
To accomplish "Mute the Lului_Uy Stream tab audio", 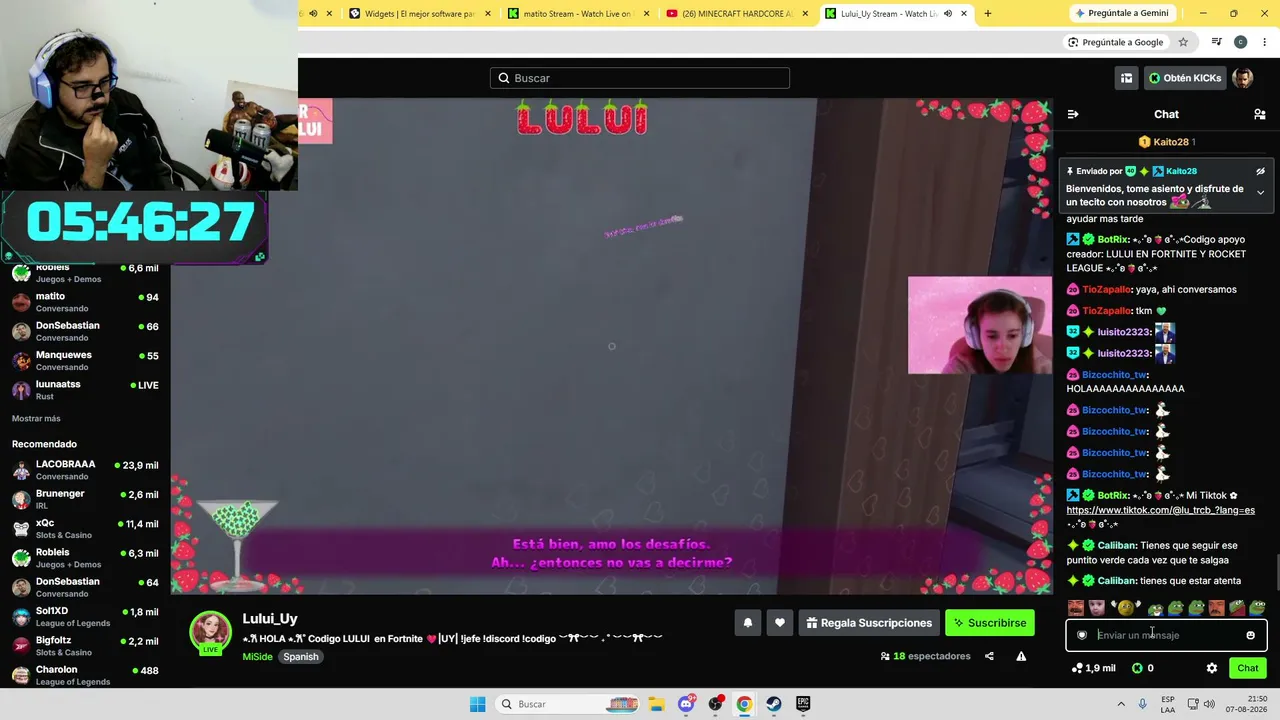I will tap(947, 14).
